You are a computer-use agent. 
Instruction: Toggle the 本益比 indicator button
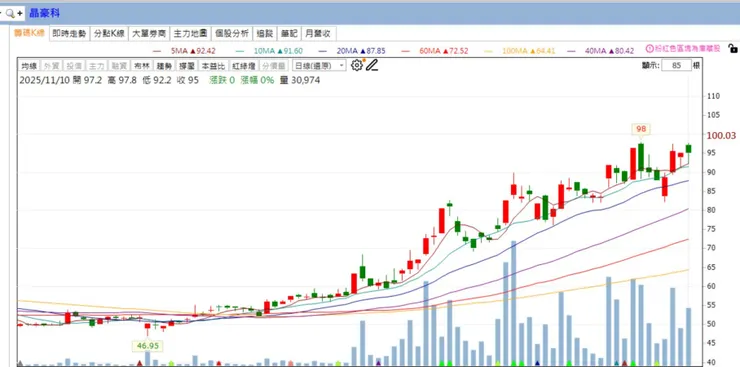click(213, 66)
